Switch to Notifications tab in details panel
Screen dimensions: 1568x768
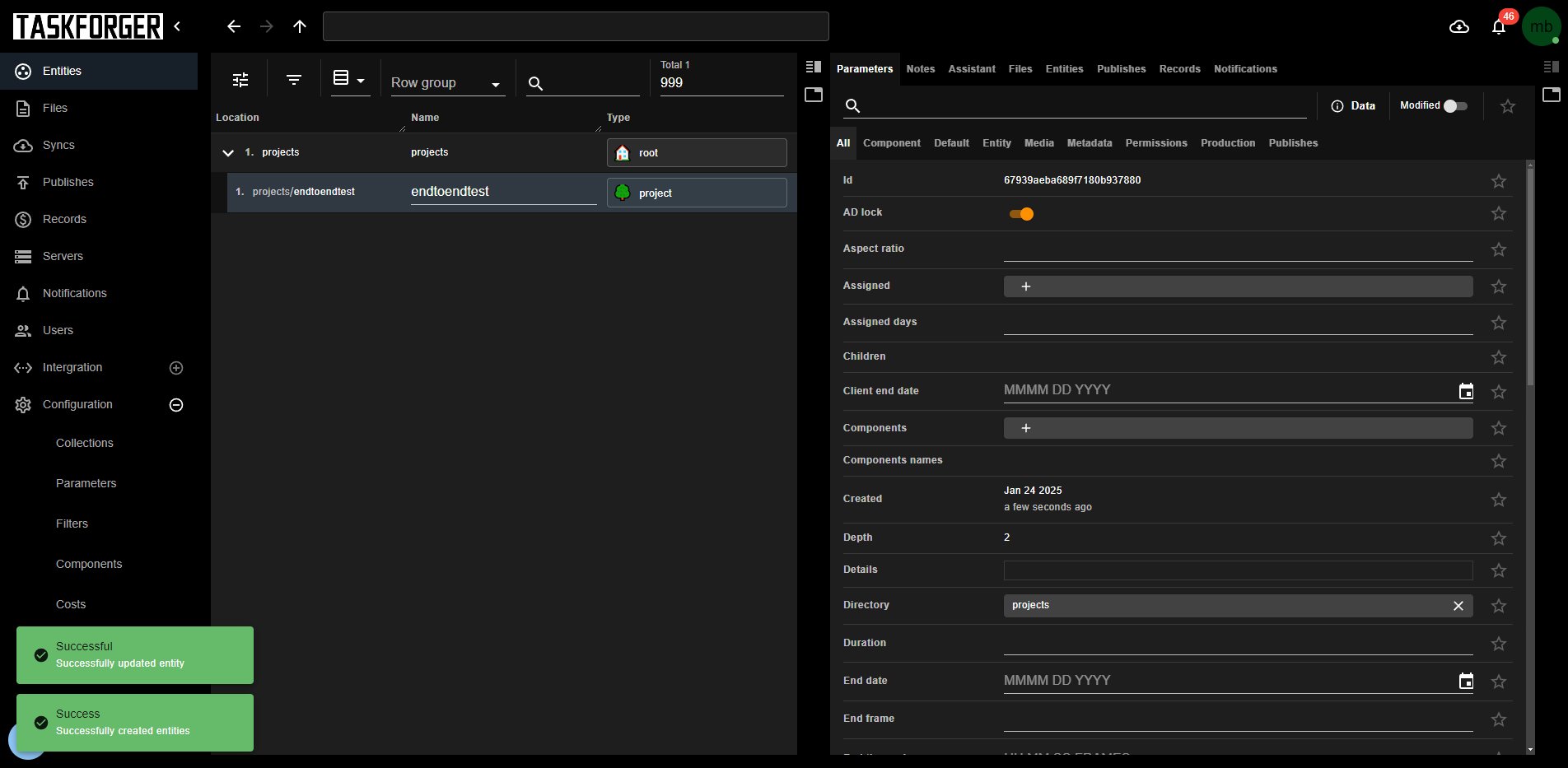1245,69
